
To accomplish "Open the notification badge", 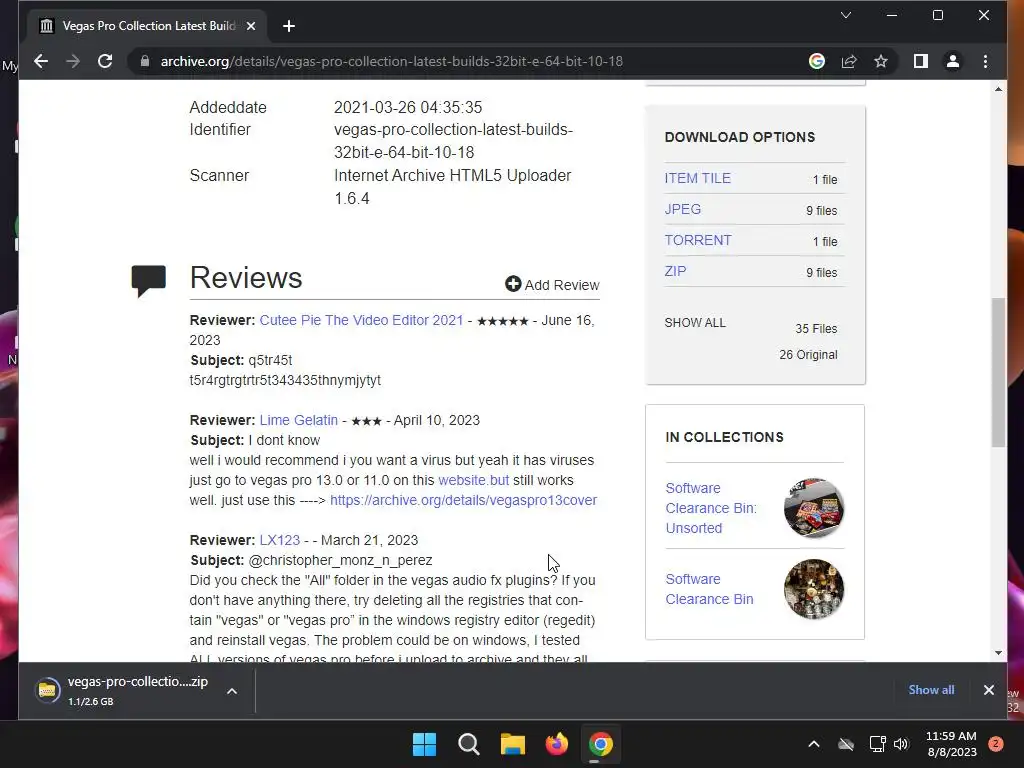I will pos(996,744).
